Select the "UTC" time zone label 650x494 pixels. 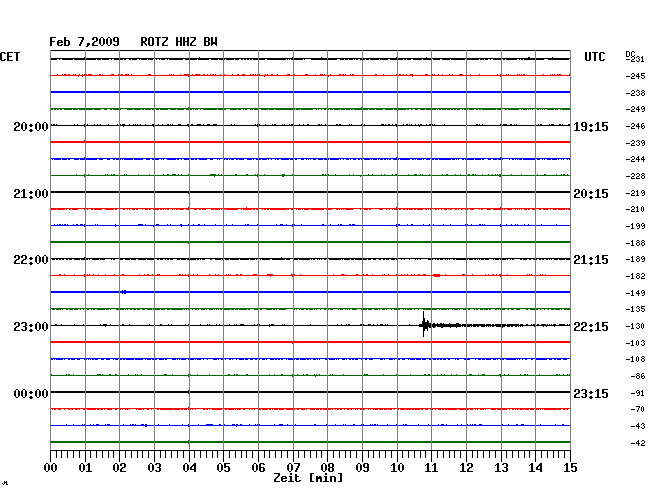pos(594,57)
